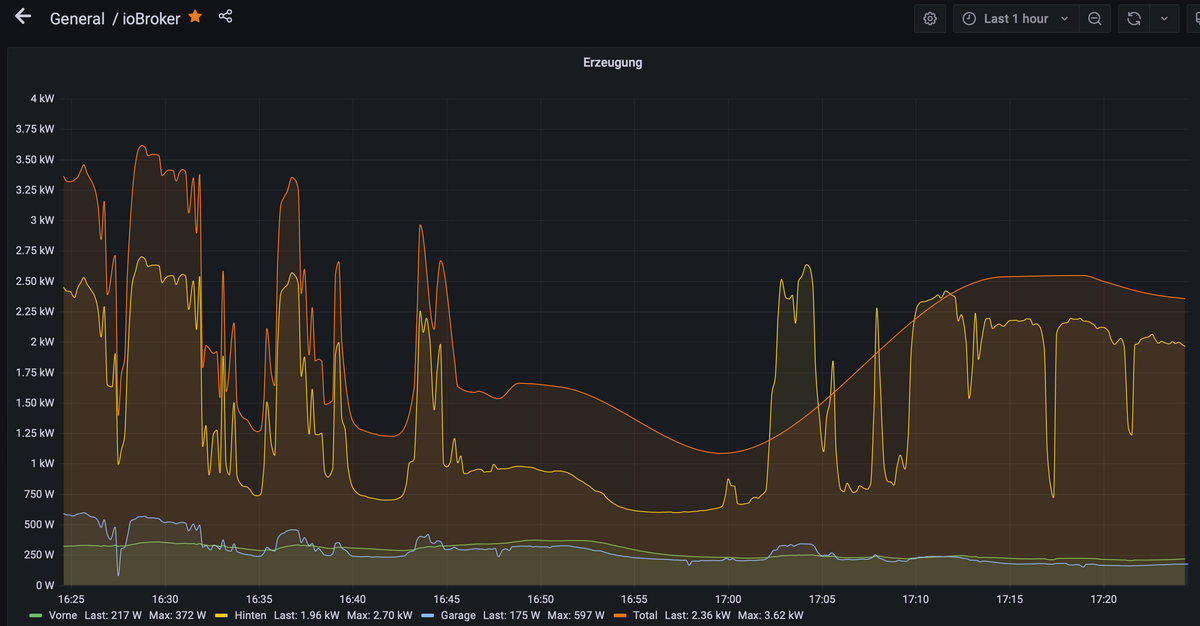Click the orange Total color swatch
The width and height of the screenshot is (1200, 626).
(621, 615)
